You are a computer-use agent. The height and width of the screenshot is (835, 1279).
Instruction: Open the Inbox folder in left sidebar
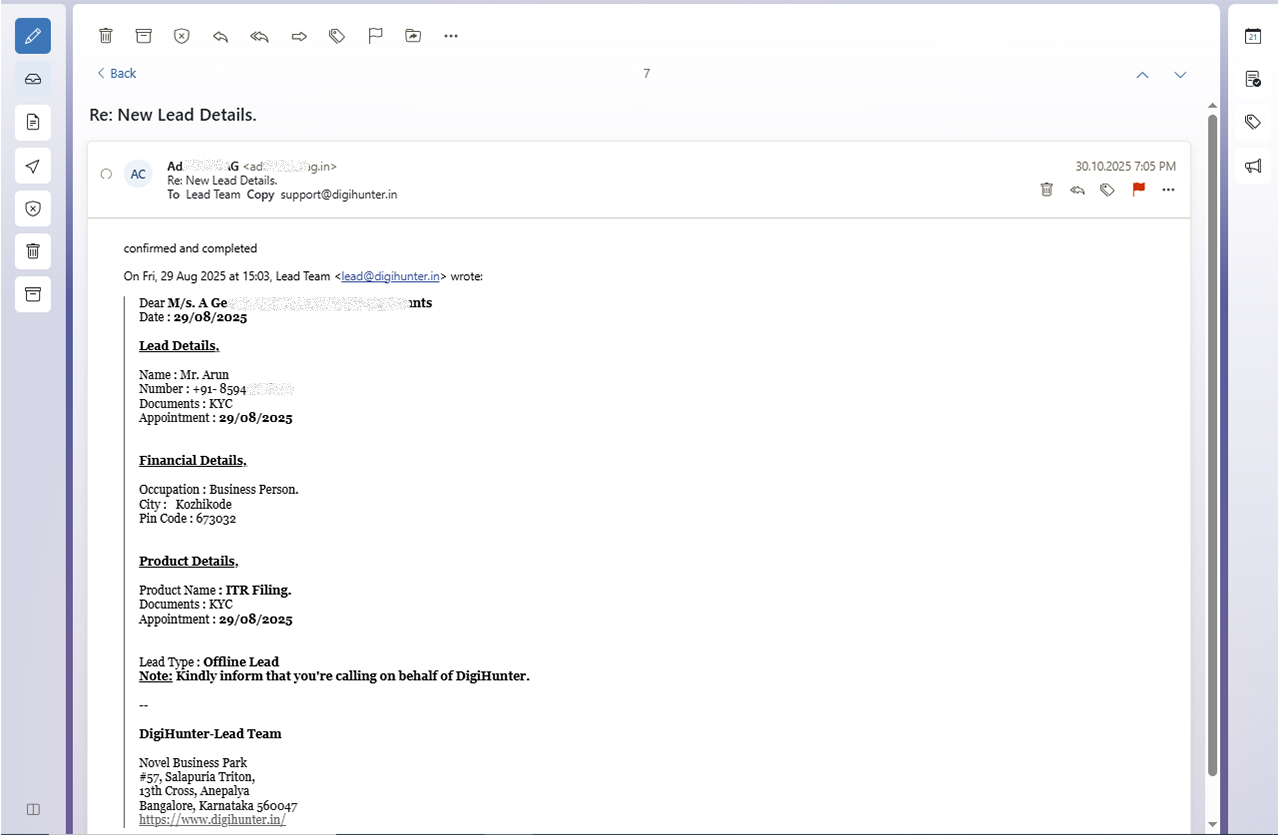33,79
